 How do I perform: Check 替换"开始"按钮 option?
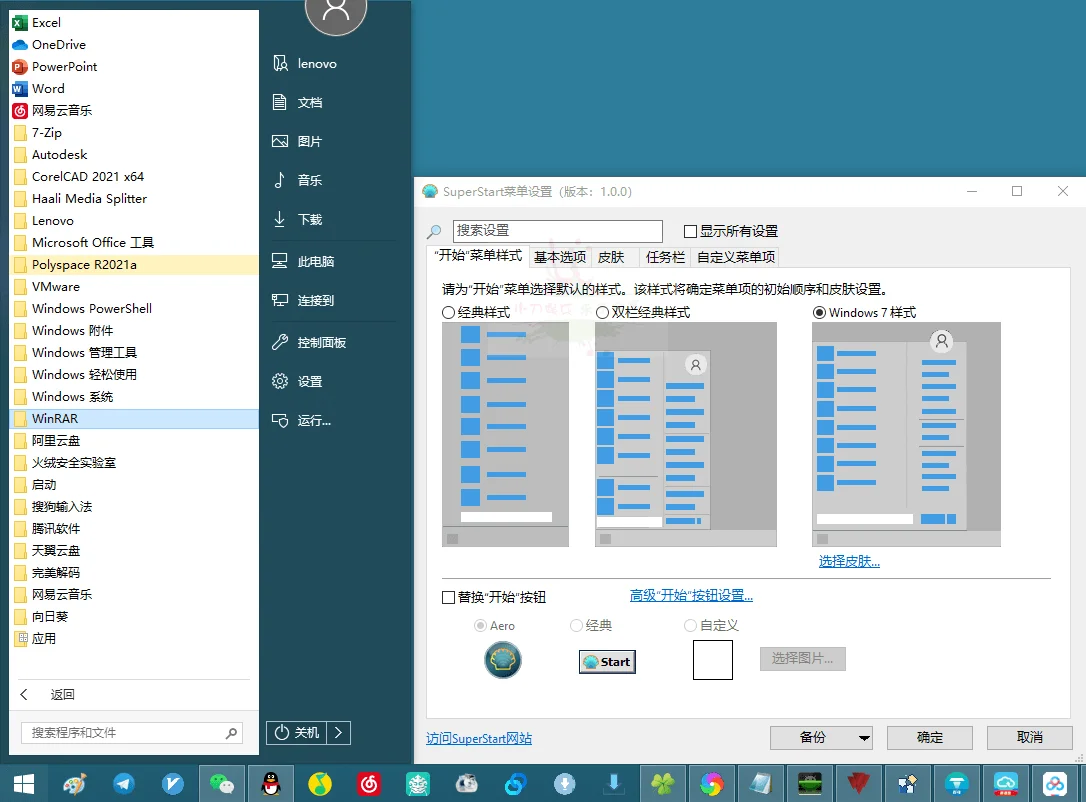coord(449,597)
